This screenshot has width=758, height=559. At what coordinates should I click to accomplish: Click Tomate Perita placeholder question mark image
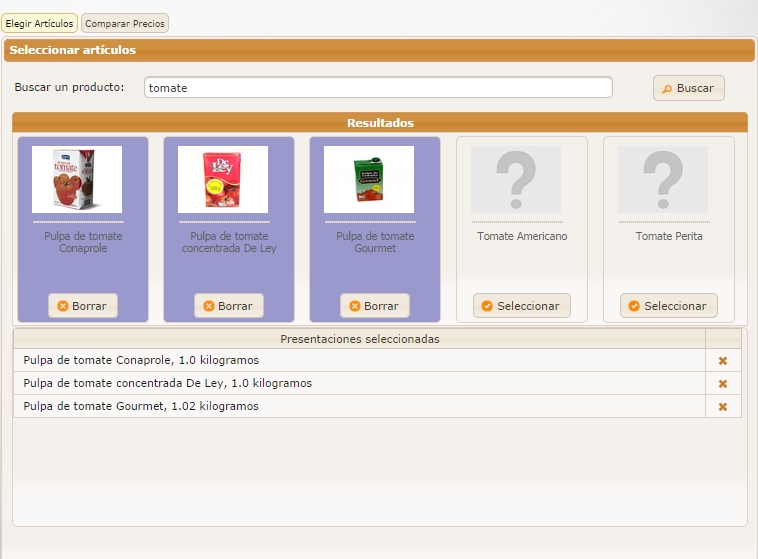pos(663,180)
